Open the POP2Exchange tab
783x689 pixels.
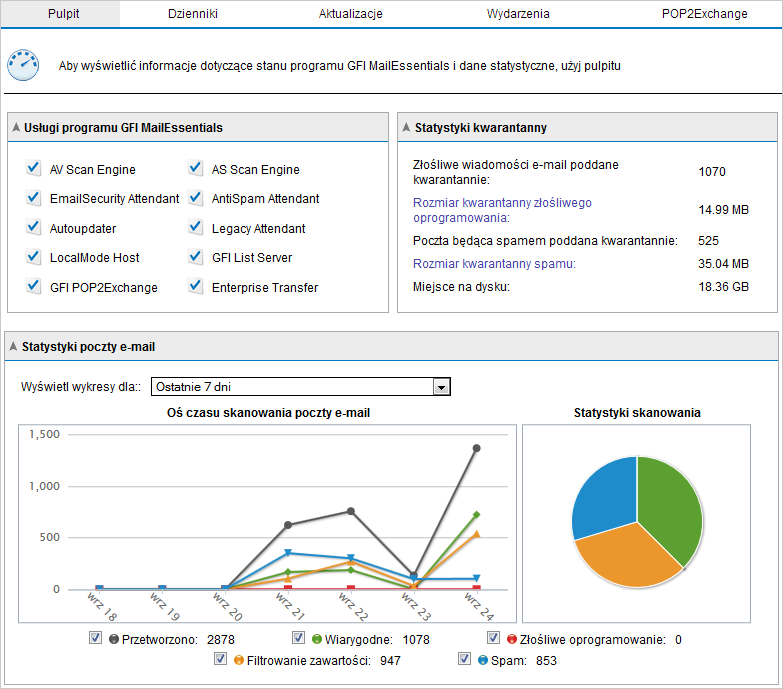(x=705, y=13)
